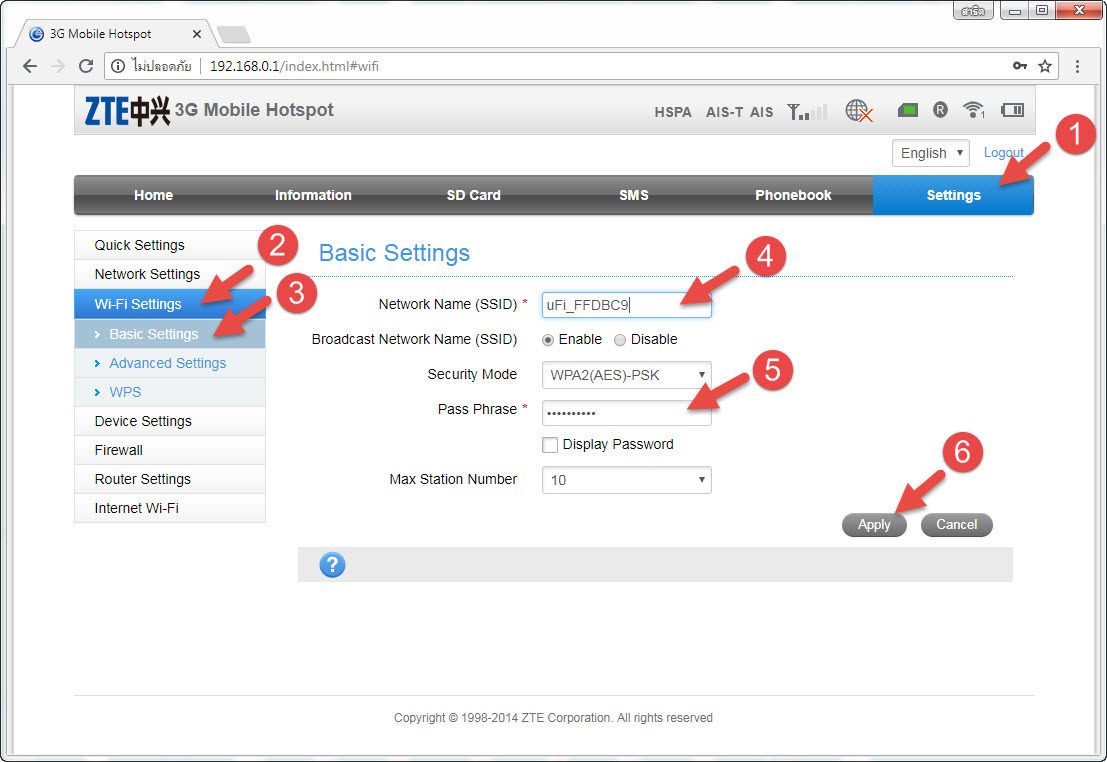Select Enable for Broadcast Network Name
Image resolution: width=1107 pixels, height=762 pixels.
[548, 340]
